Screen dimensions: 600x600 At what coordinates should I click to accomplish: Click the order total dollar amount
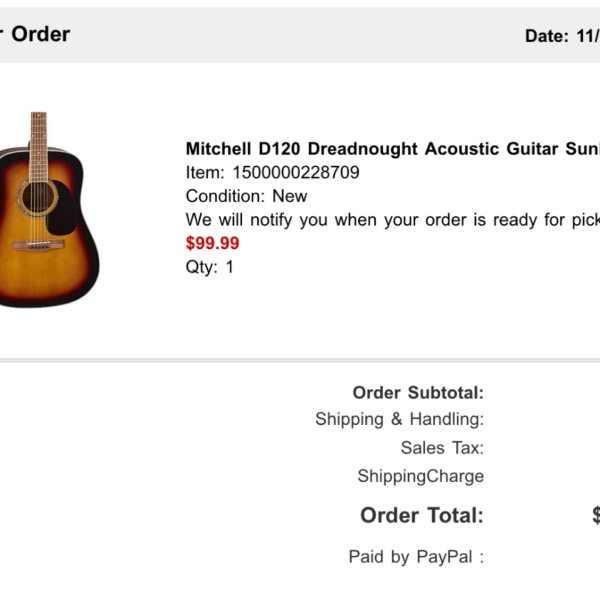[x=596, y=515]
